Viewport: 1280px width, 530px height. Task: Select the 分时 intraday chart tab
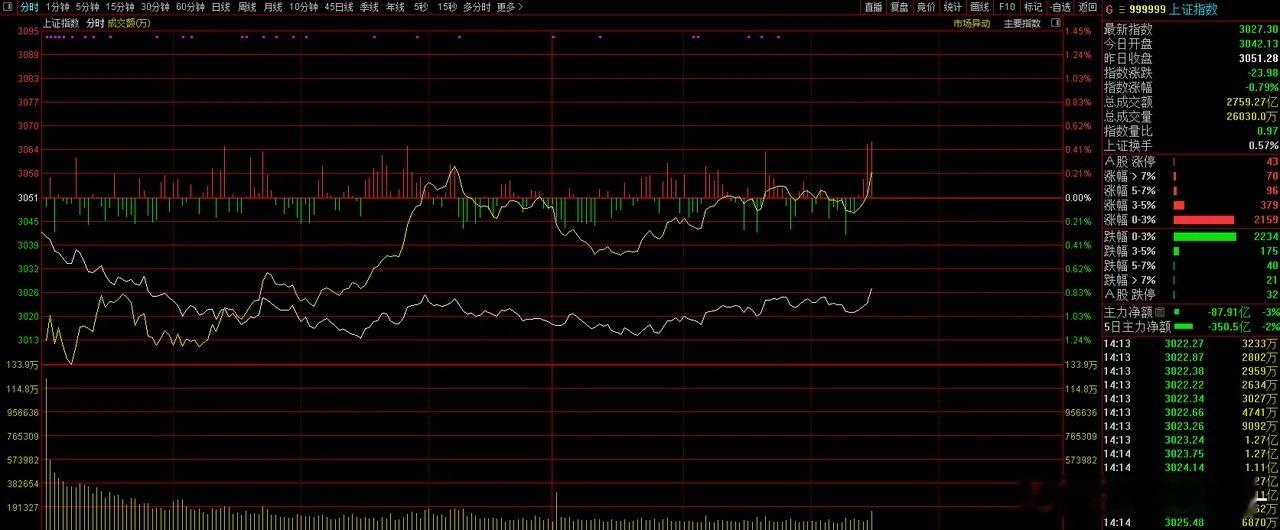coord(29,7)
